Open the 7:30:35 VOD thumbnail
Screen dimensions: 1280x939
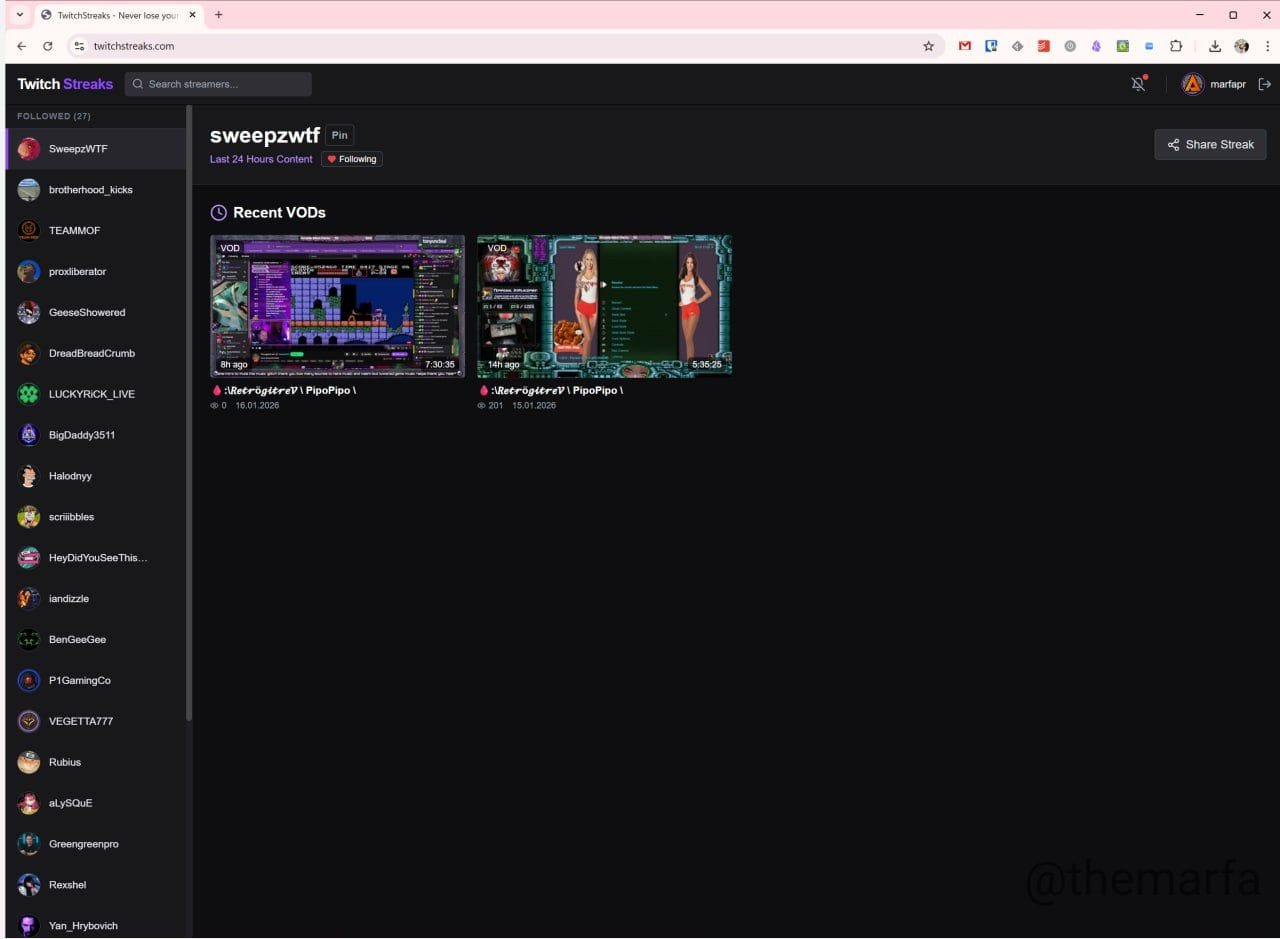click(337, 306)
